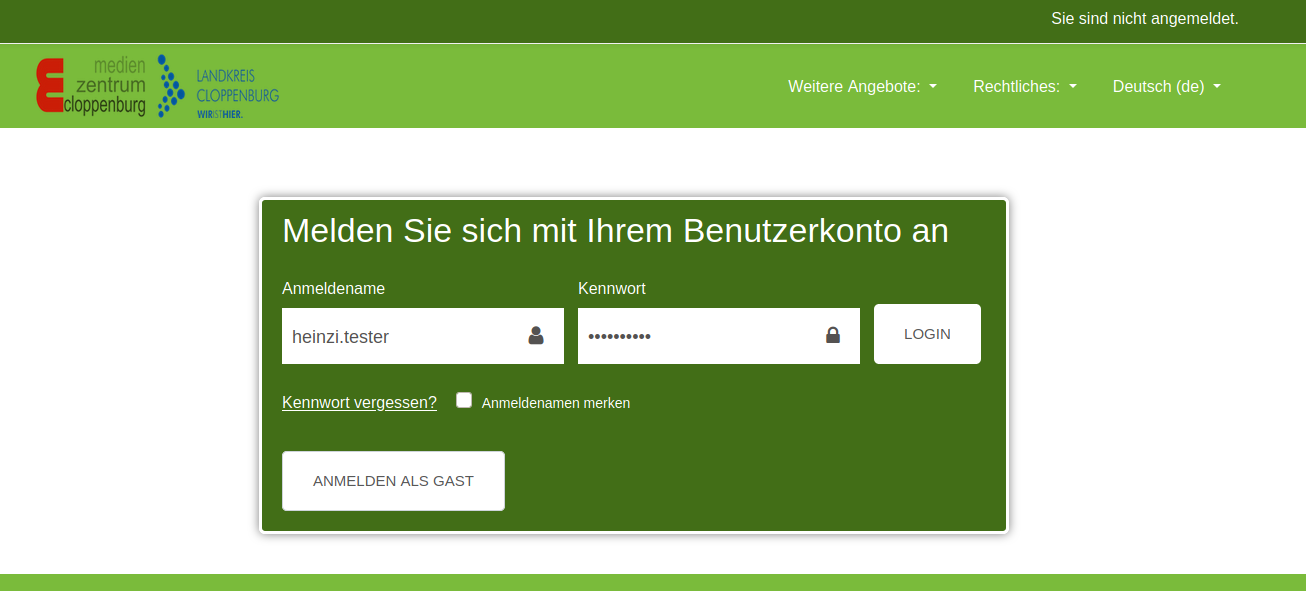The height and width of the screenshot is (591, 1306).
Task: Click the Anmelden als Gast button
Action: 393,481
